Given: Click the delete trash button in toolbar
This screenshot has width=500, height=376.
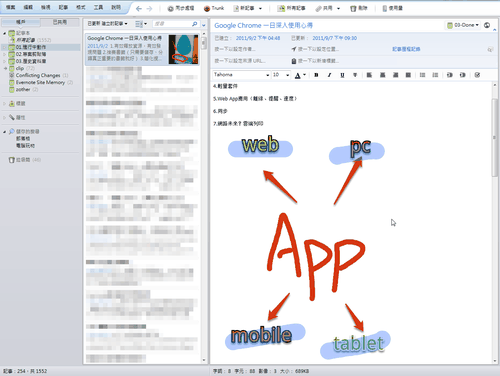Looking at the screenshot, I should pos(358,8).
